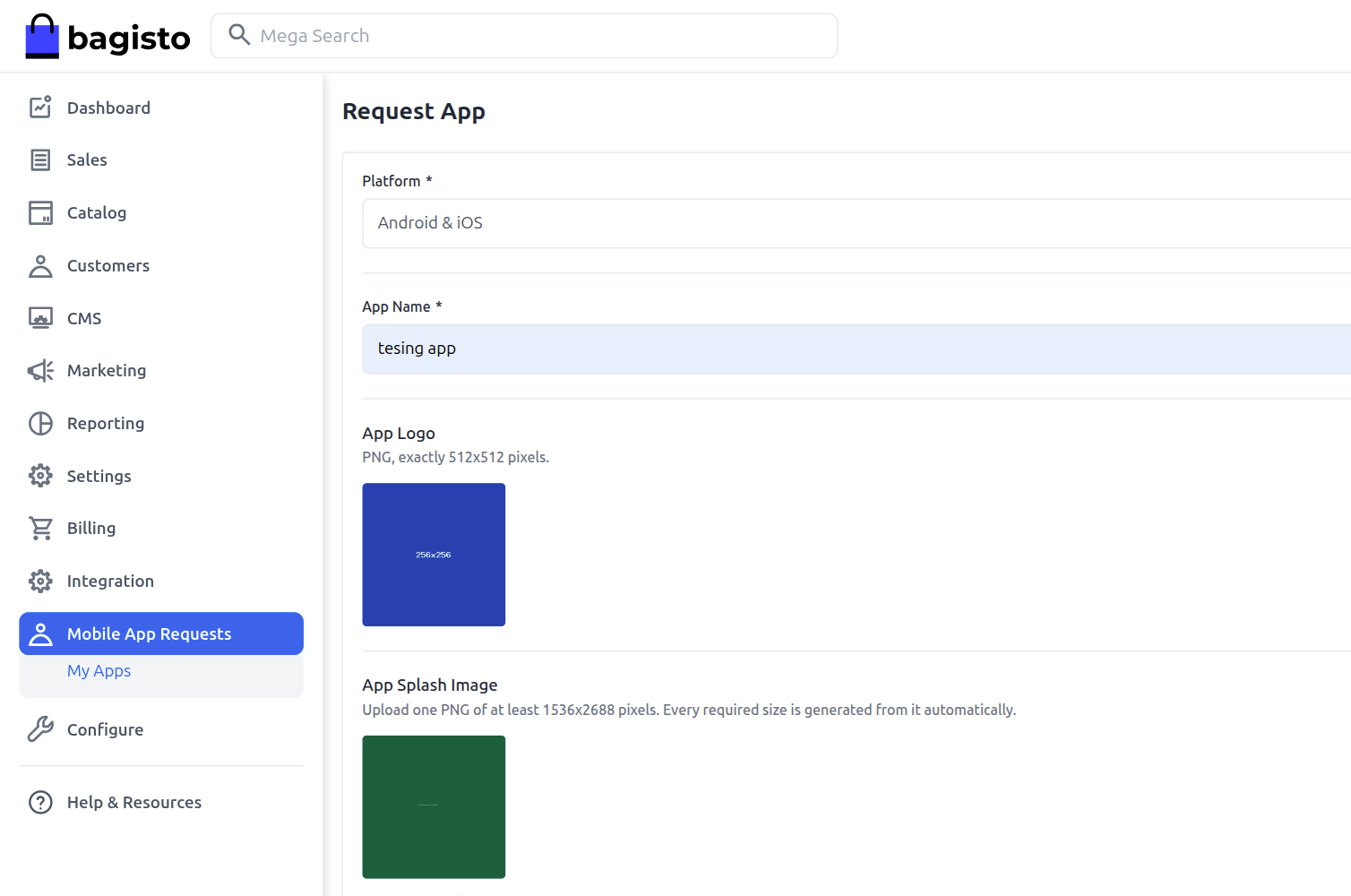Viewport: 1351px width, 896px height.
Task: Click the Catalog window icon
Action: pos(40,212)
